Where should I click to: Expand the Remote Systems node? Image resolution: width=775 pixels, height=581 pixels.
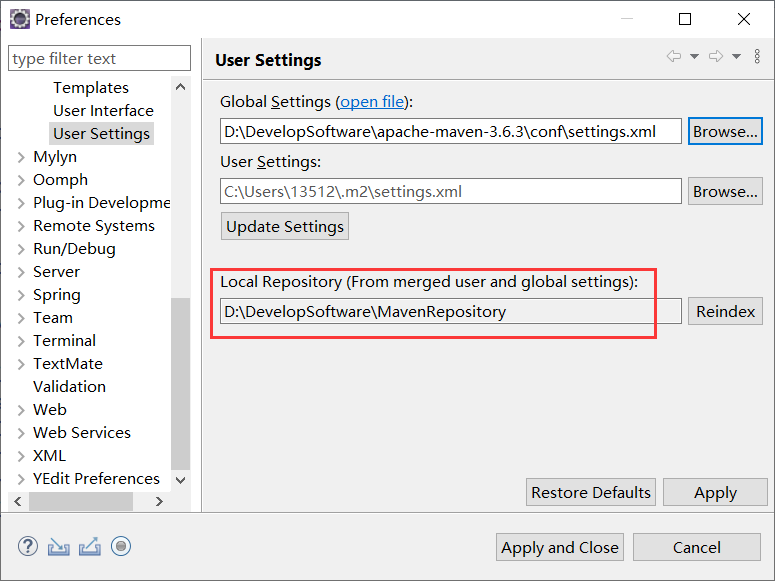coord(21,226)
